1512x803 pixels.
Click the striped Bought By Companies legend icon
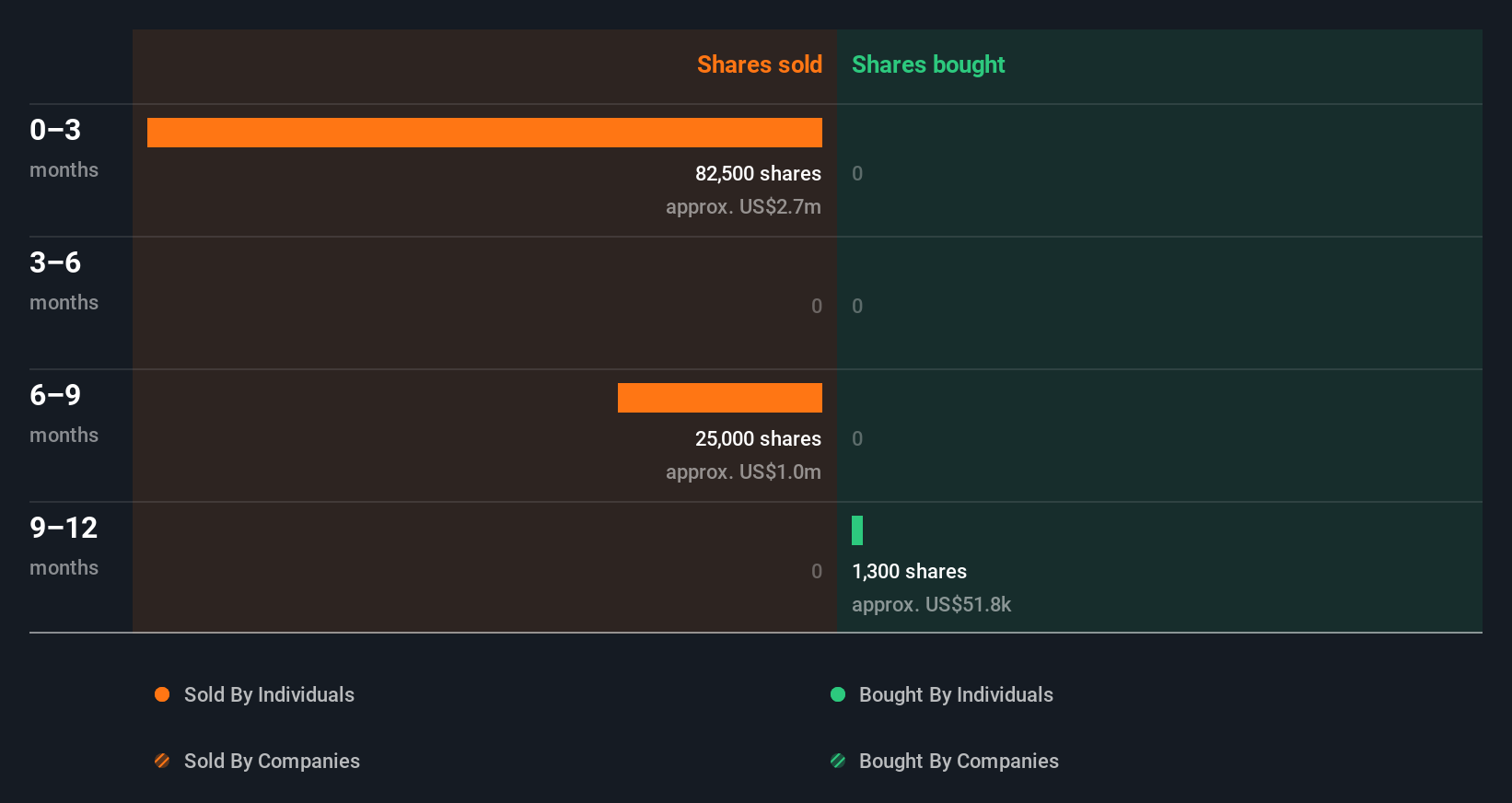pos(838,761)
